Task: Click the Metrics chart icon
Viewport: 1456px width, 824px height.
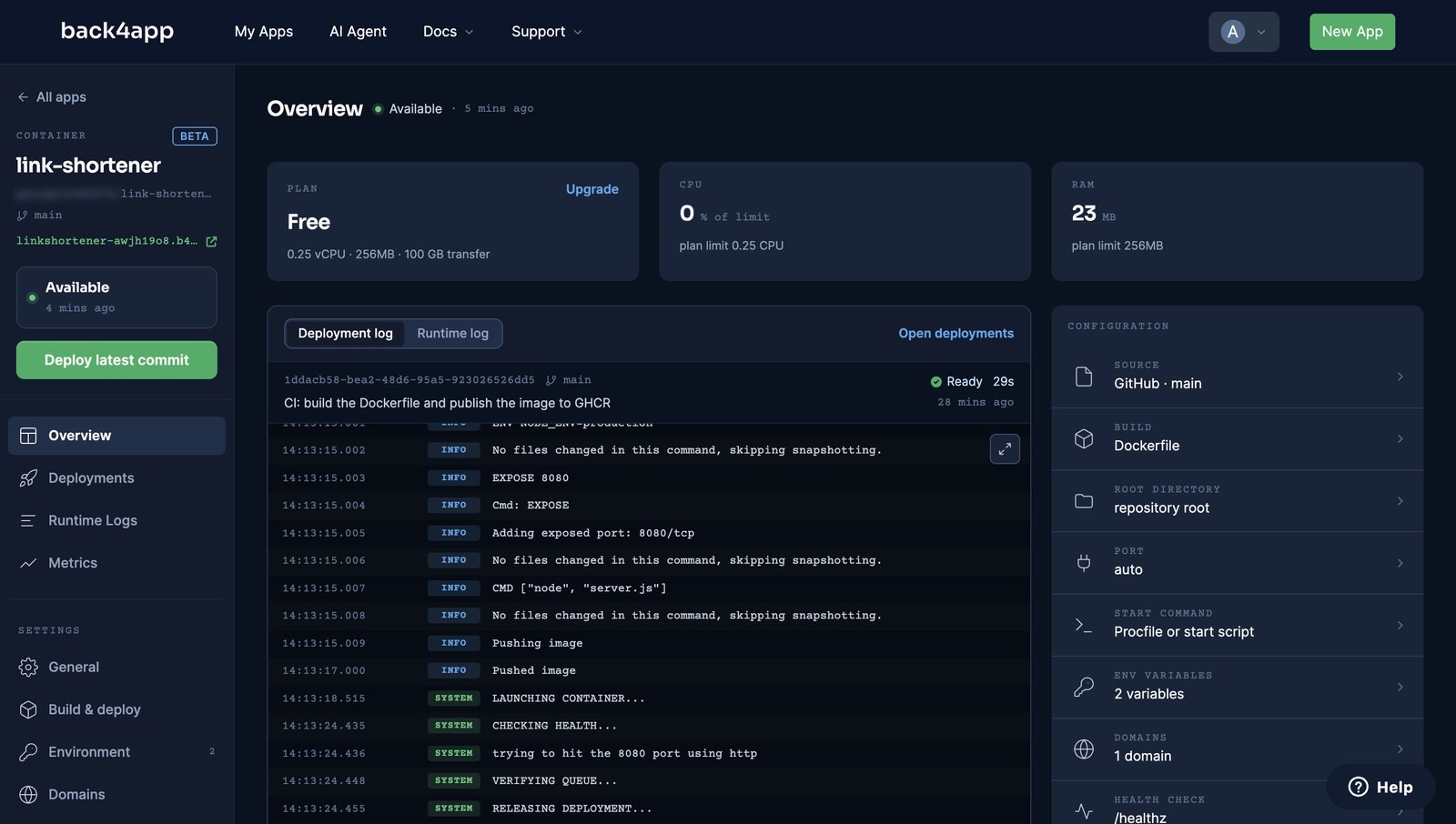Action: pos(28,563)
